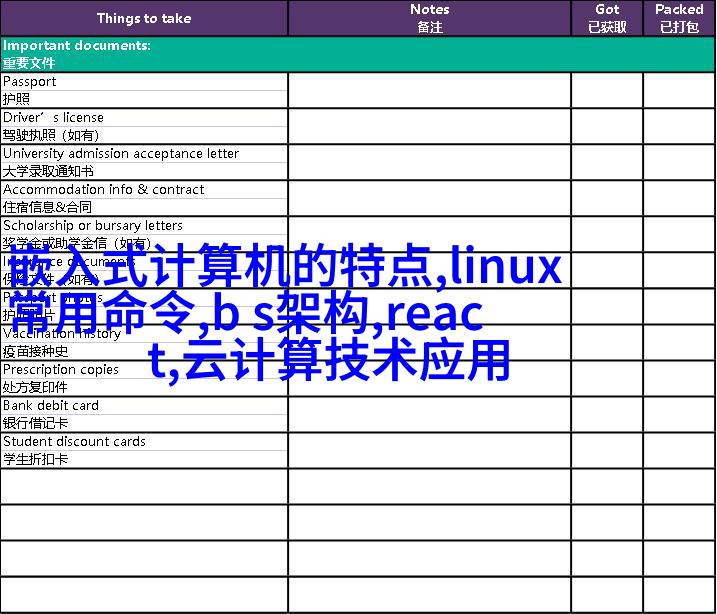The width and height of the screenshot is (717, 614).
Task: Select the "住宿信息&合同" cell
Action: (144, 208)
